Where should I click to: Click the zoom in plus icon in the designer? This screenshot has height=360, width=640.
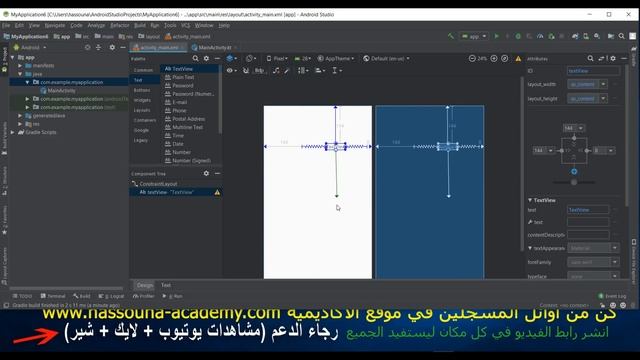tap(494, 58)
